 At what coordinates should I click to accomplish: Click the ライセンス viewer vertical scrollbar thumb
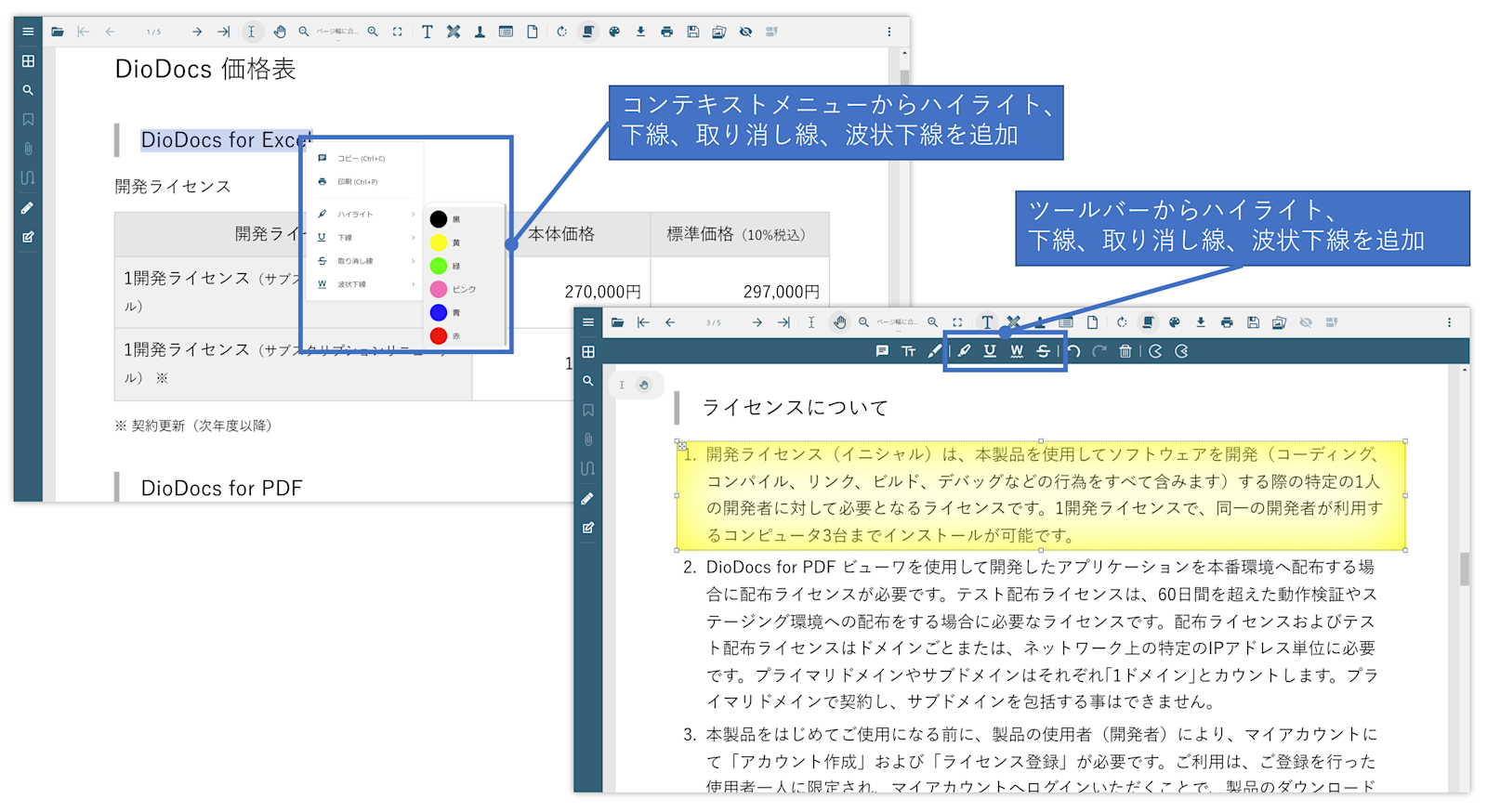[x=1465, y=570]
